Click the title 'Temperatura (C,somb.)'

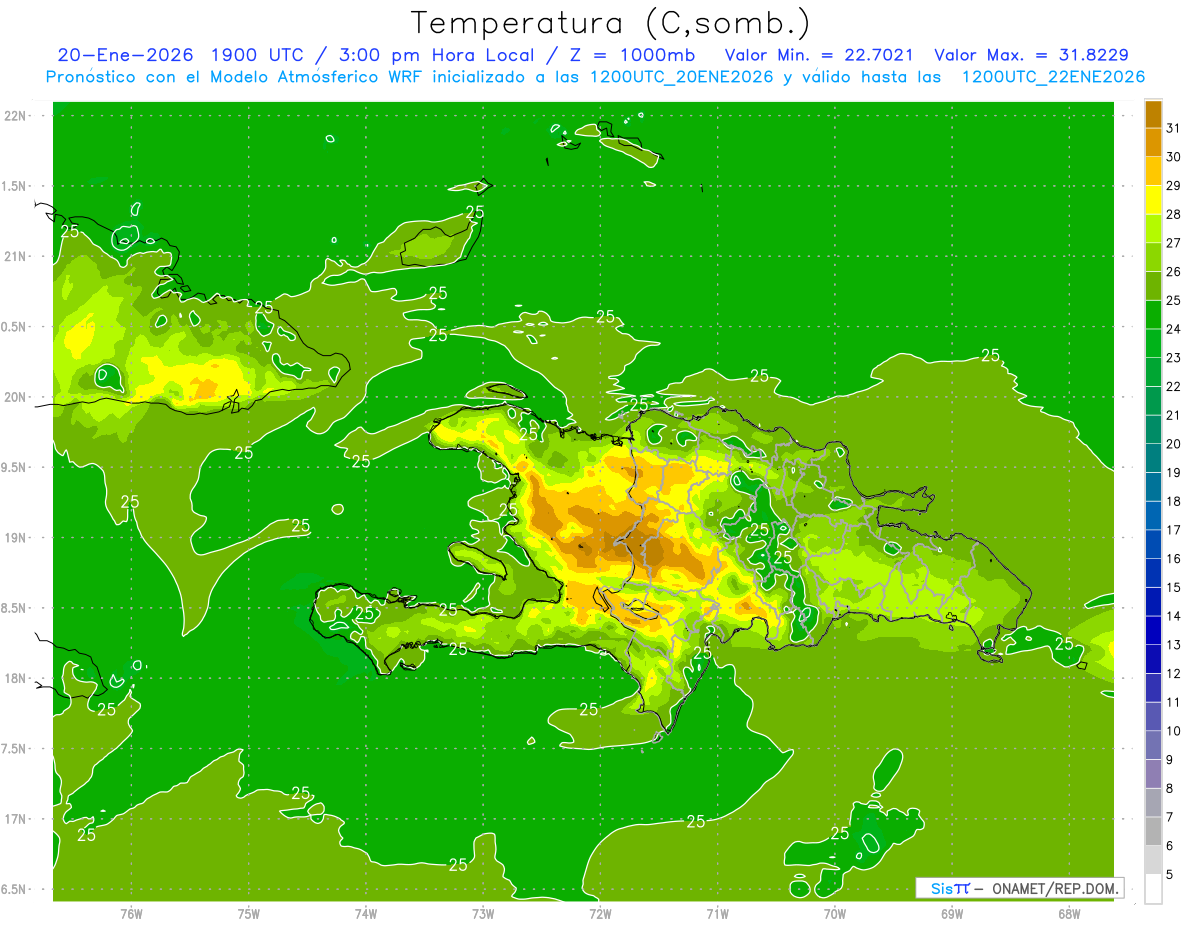point(610,23)
